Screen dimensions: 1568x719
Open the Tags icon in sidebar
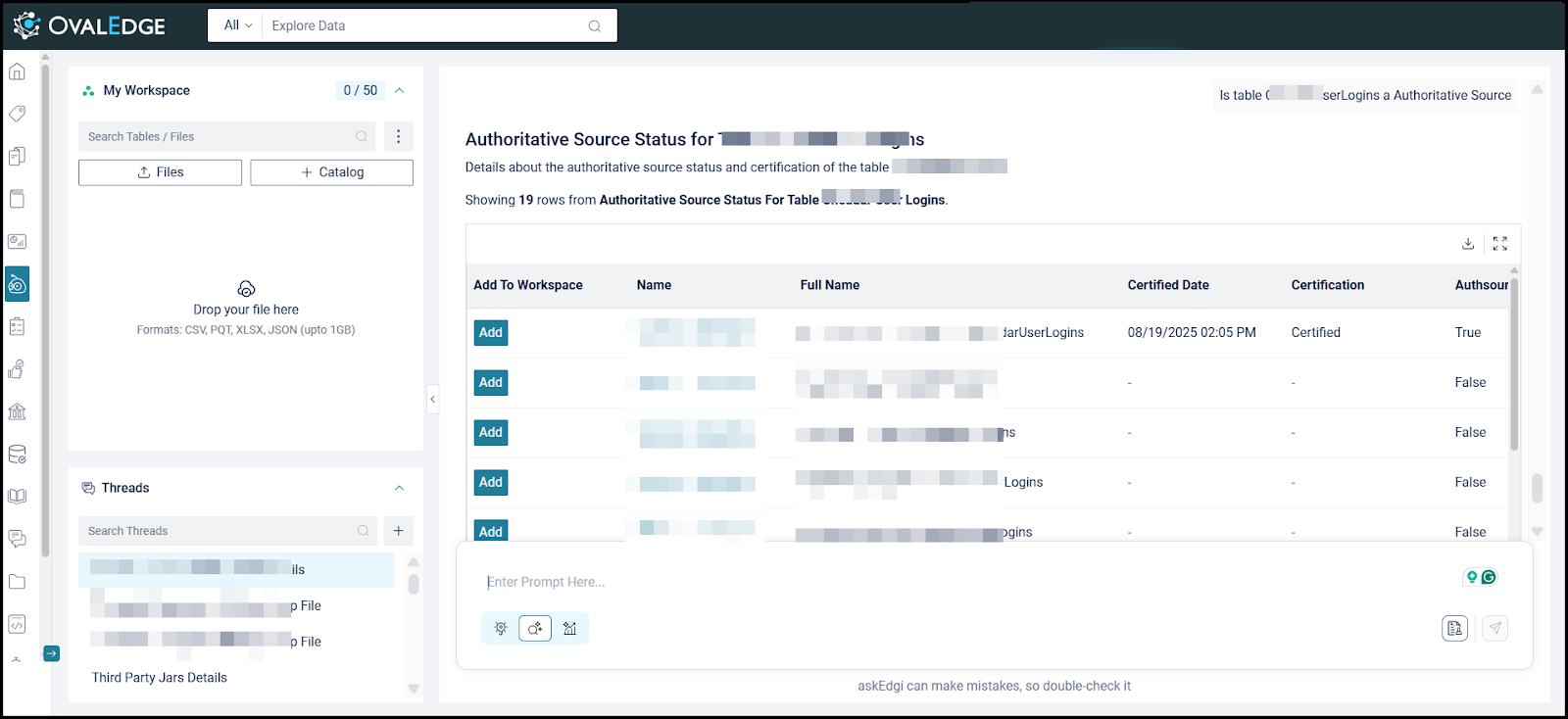pos(17,114)
